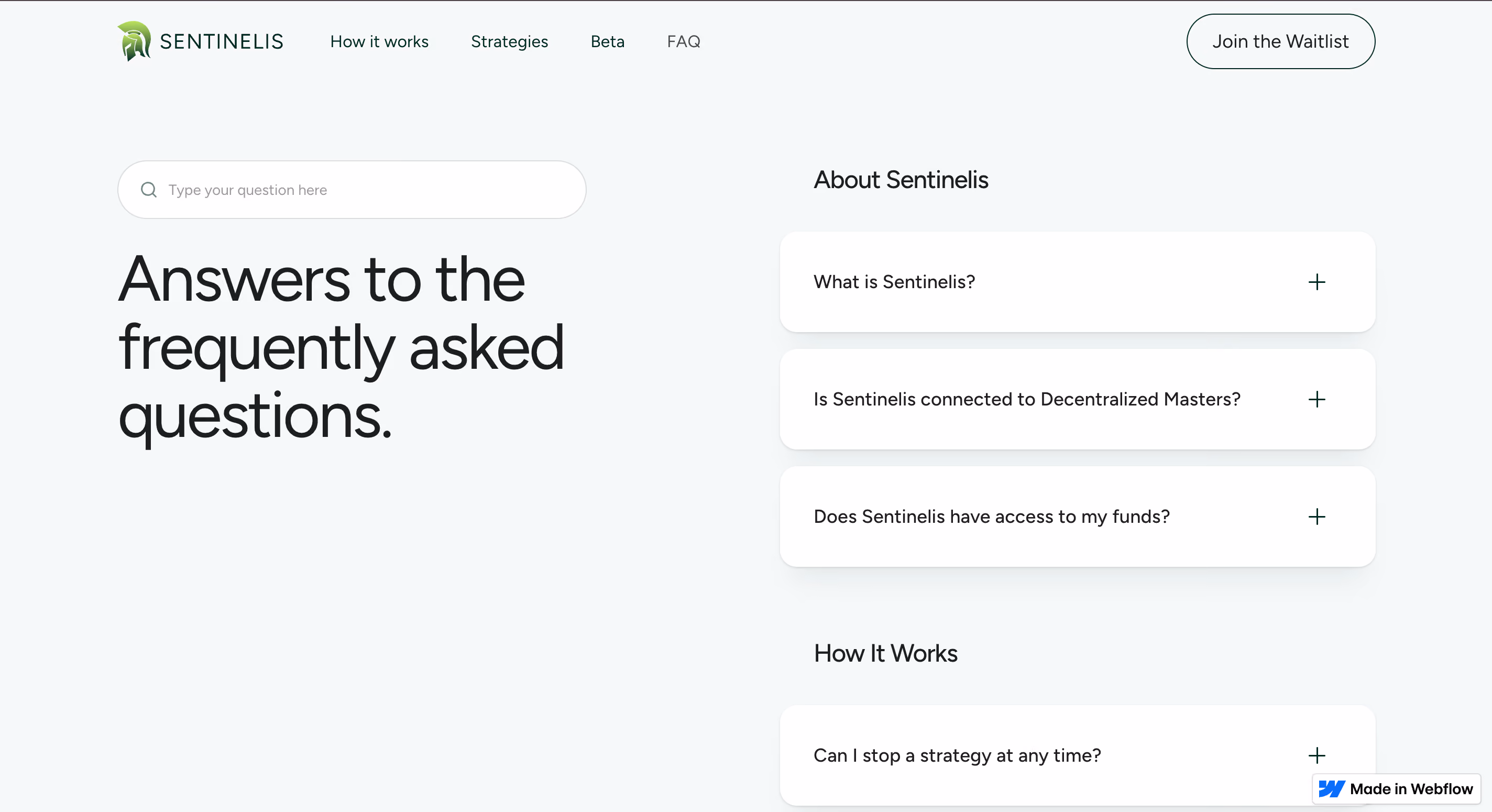Expand Is Sentinelis connected to Decentralized Masters?
Image resolution: width=1492 pixels, height=812 pixels.
1077,399
